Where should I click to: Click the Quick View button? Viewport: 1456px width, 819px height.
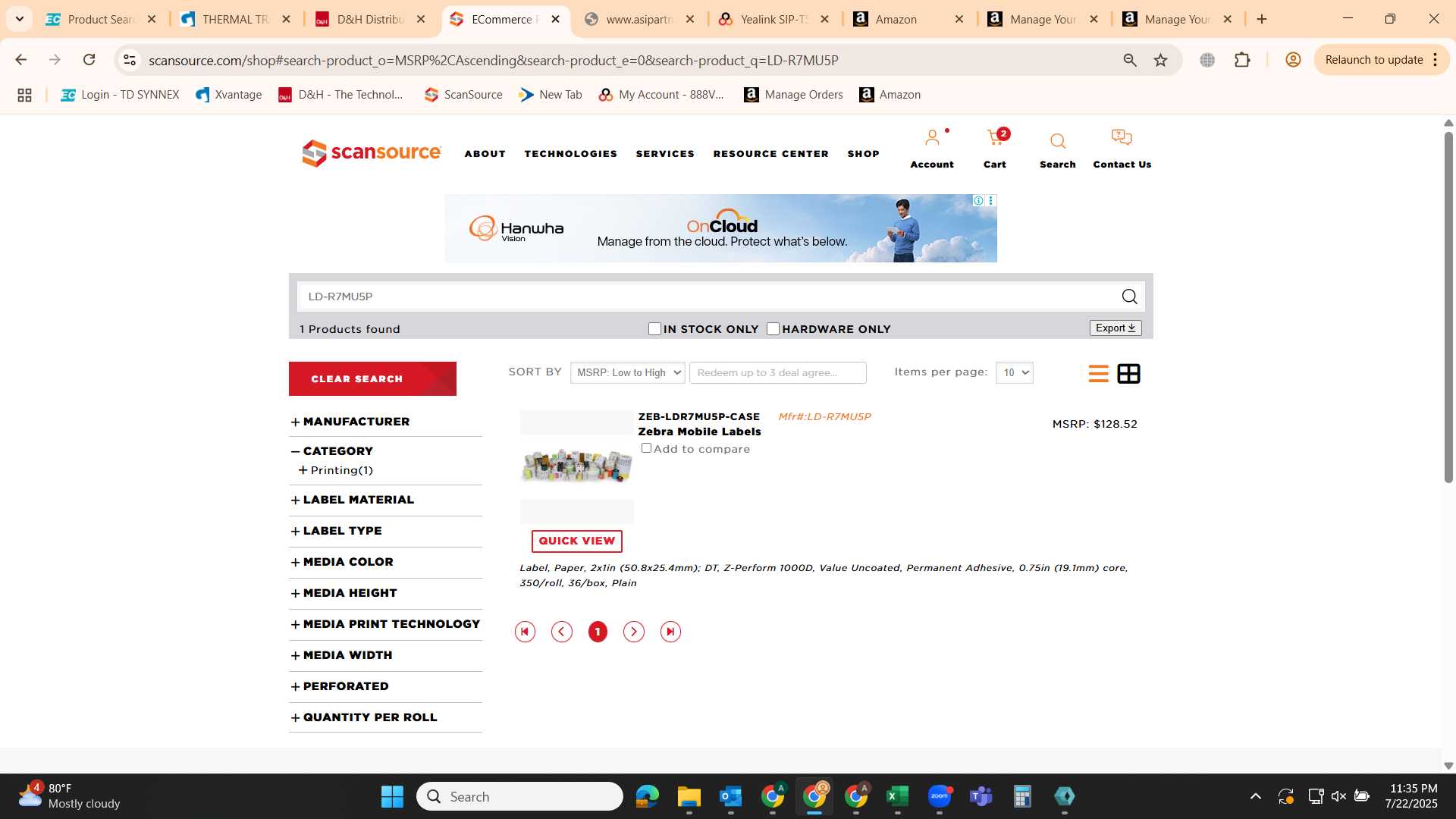click(576, 541)
